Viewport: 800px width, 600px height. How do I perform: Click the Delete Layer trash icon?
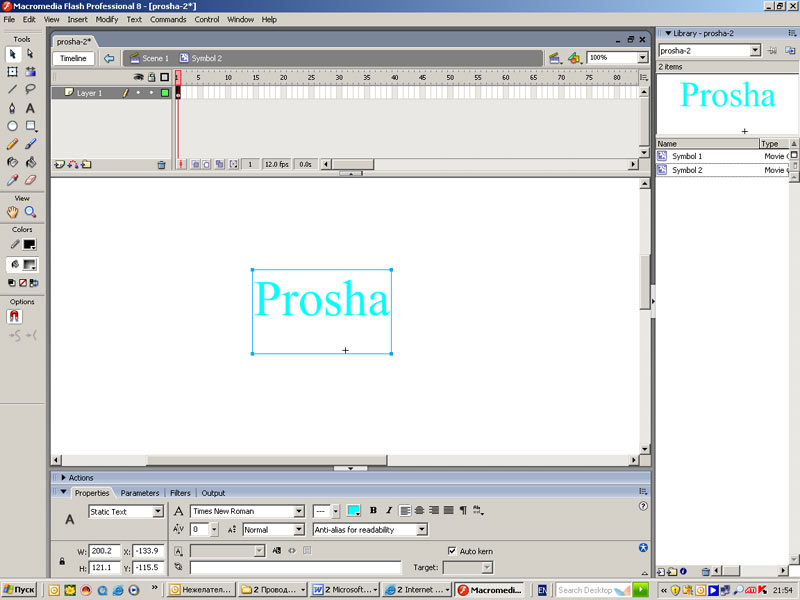161,164
